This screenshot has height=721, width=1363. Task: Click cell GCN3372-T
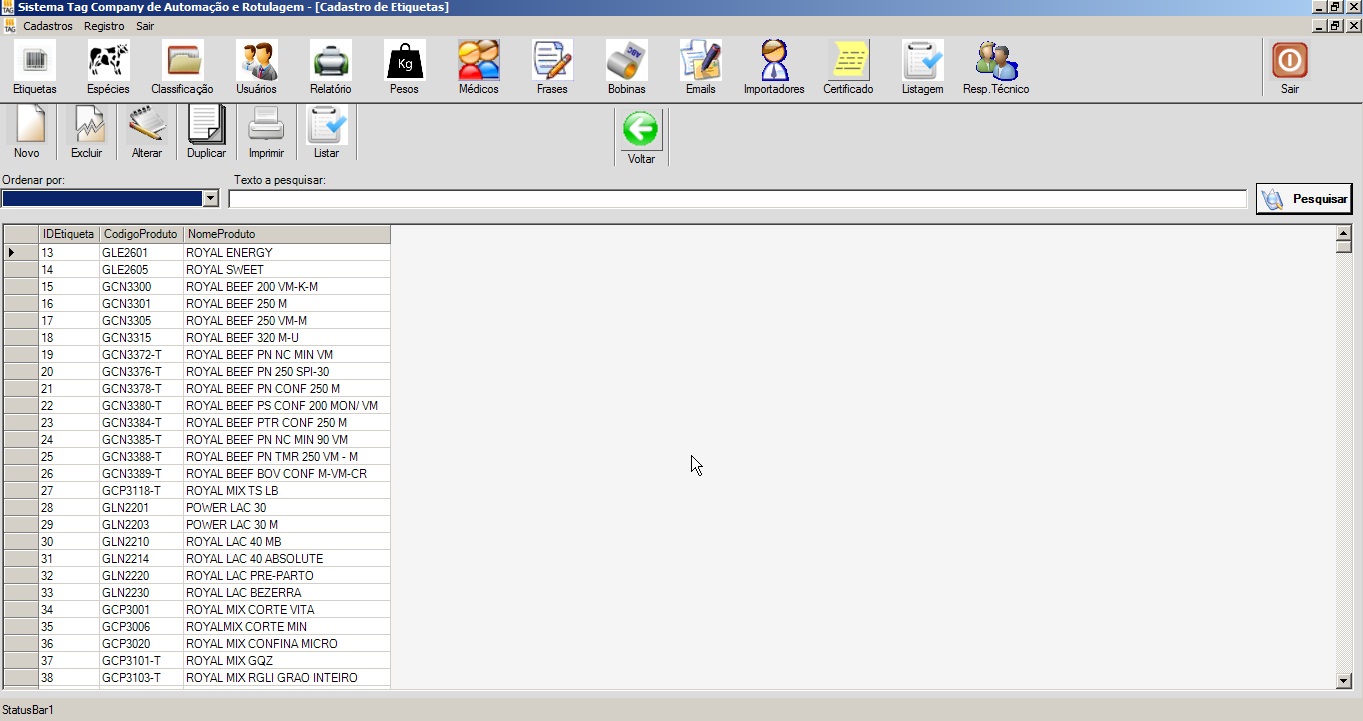[x=141, y=355]
